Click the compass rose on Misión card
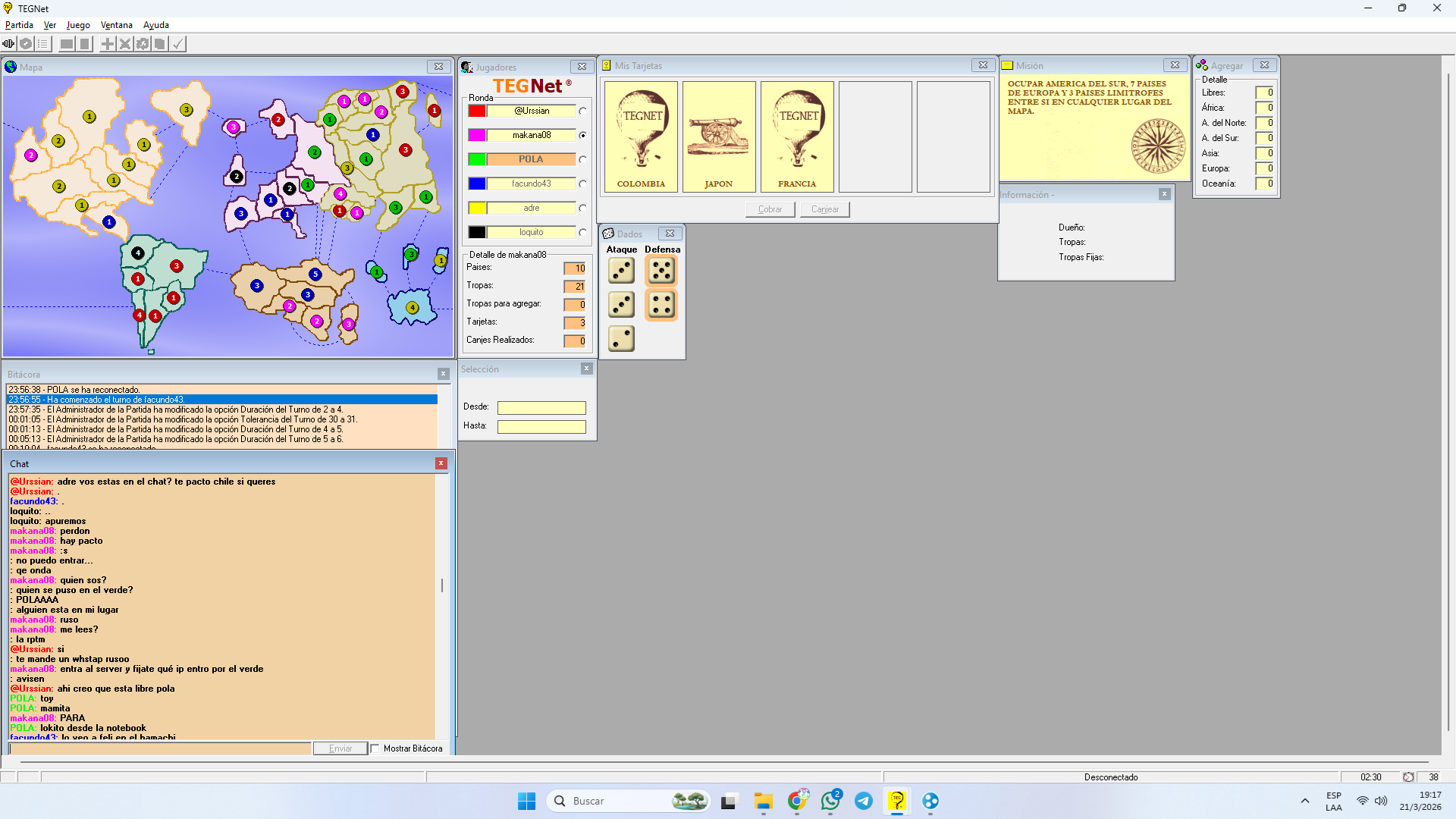Image resolution: width=1456 pixels, height=819 pixels. tap(1158, 146)
